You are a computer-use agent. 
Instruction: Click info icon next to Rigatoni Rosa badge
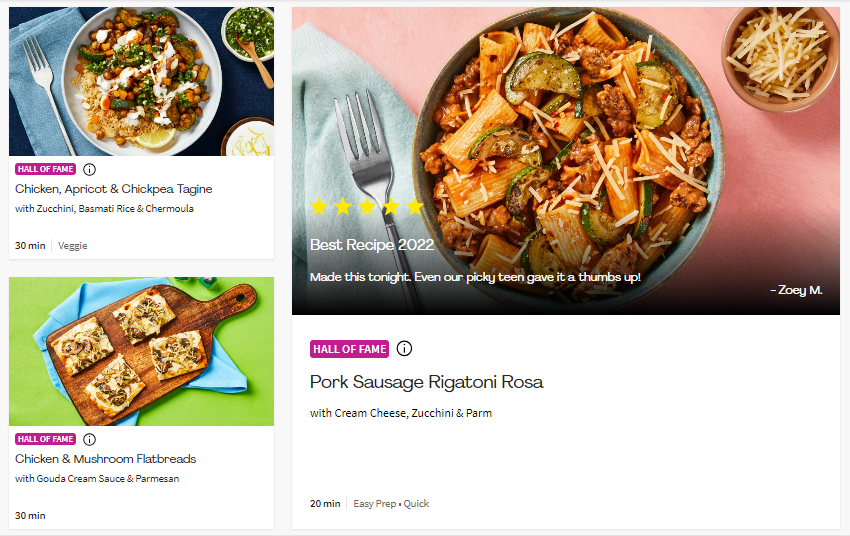coord(404,348)
